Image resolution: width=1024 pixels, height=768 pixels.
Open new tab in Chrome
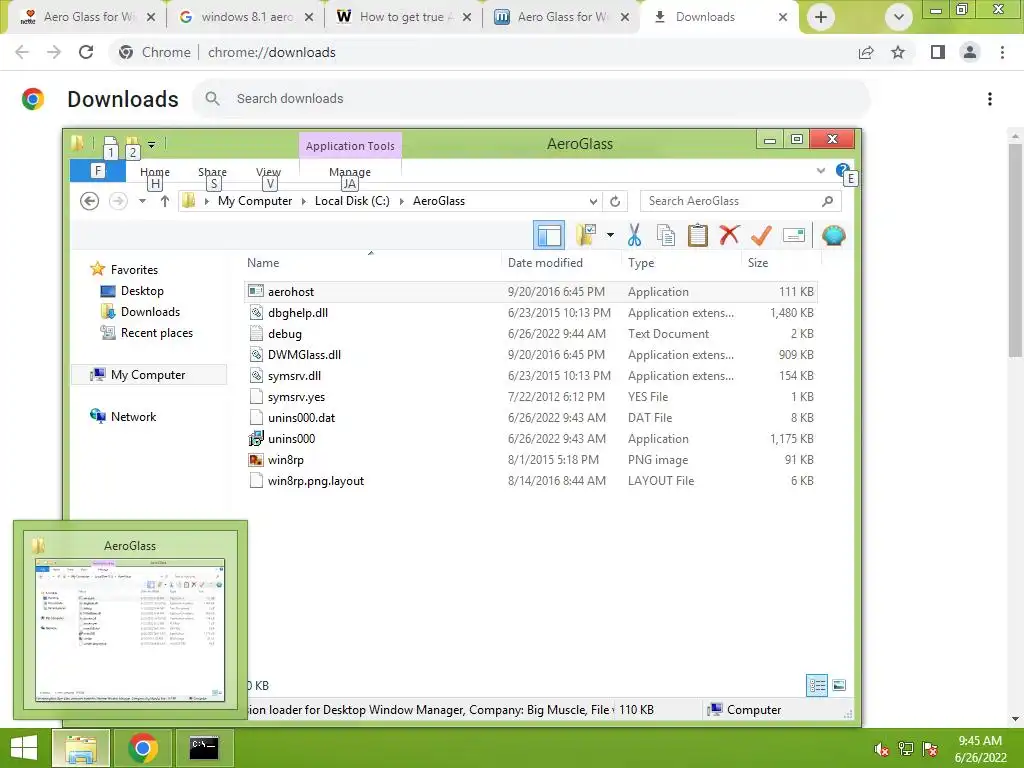coord(821,17)
